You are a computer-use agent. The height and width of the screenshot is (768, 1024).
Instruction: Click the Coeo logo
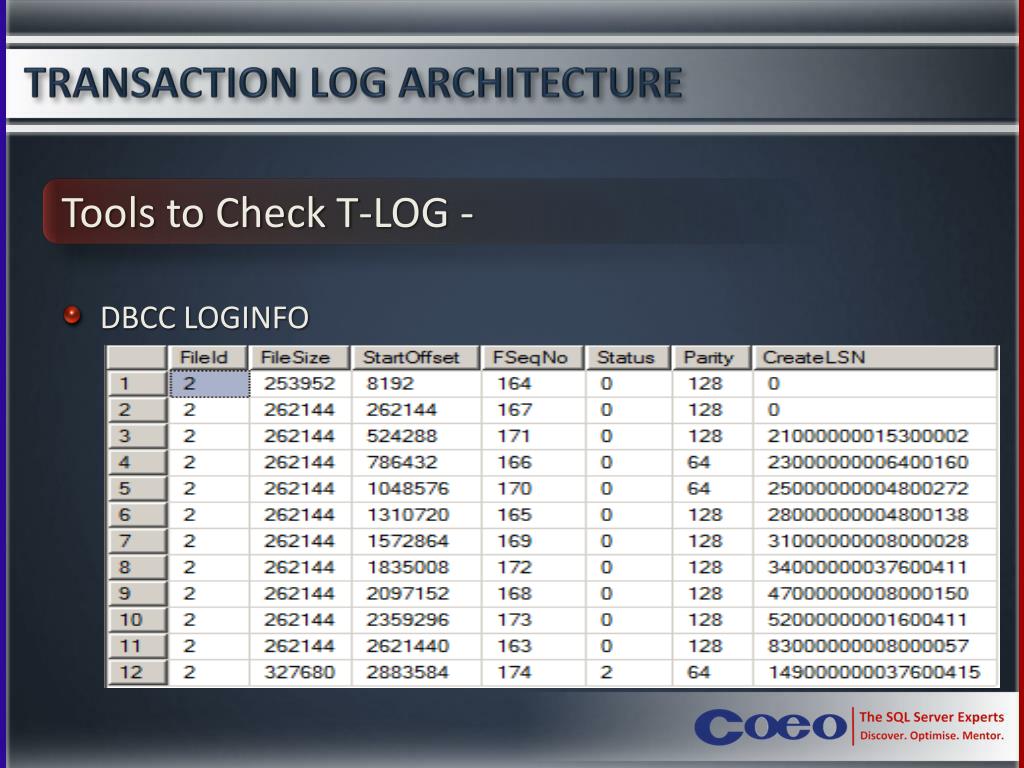click(771, 726)
